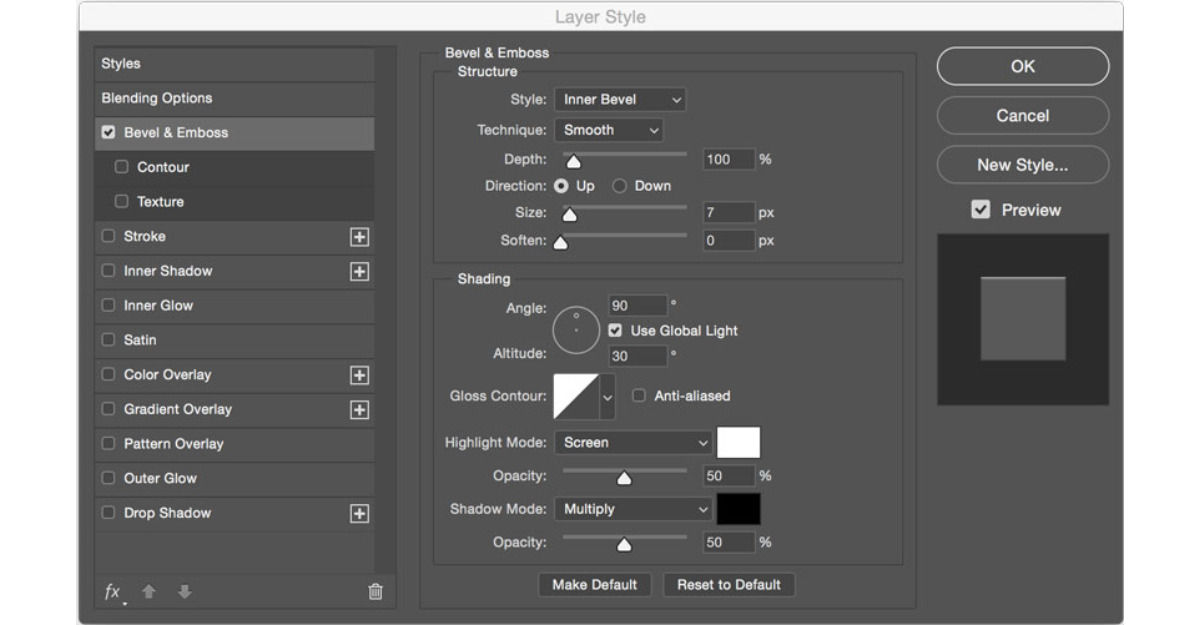Open the white Highlight color swatch
The image size is (1200, 625).
click(x=738, y=442)
